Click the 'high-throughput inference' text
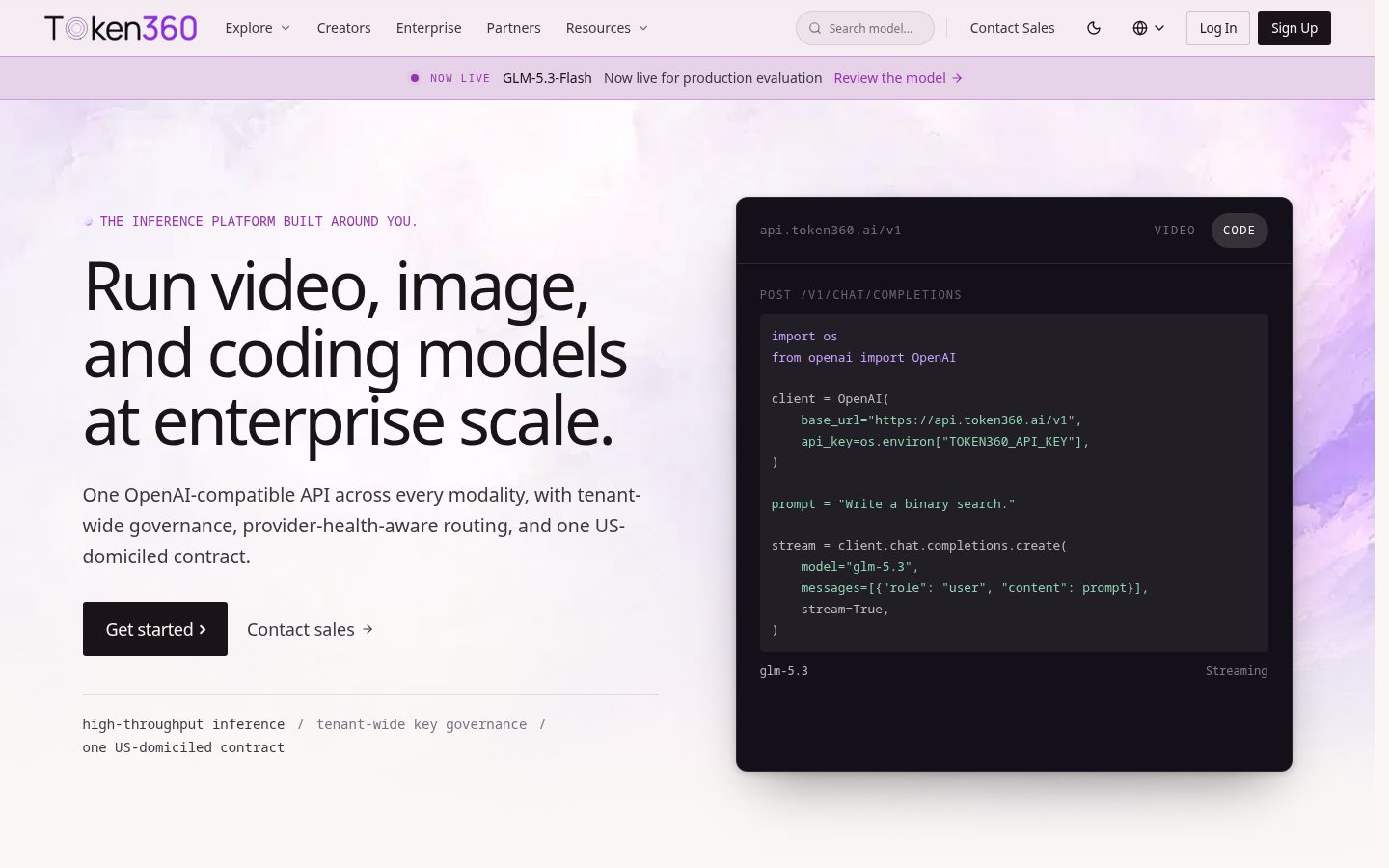This screenshot has height=868, width=1389. [183, 724]
